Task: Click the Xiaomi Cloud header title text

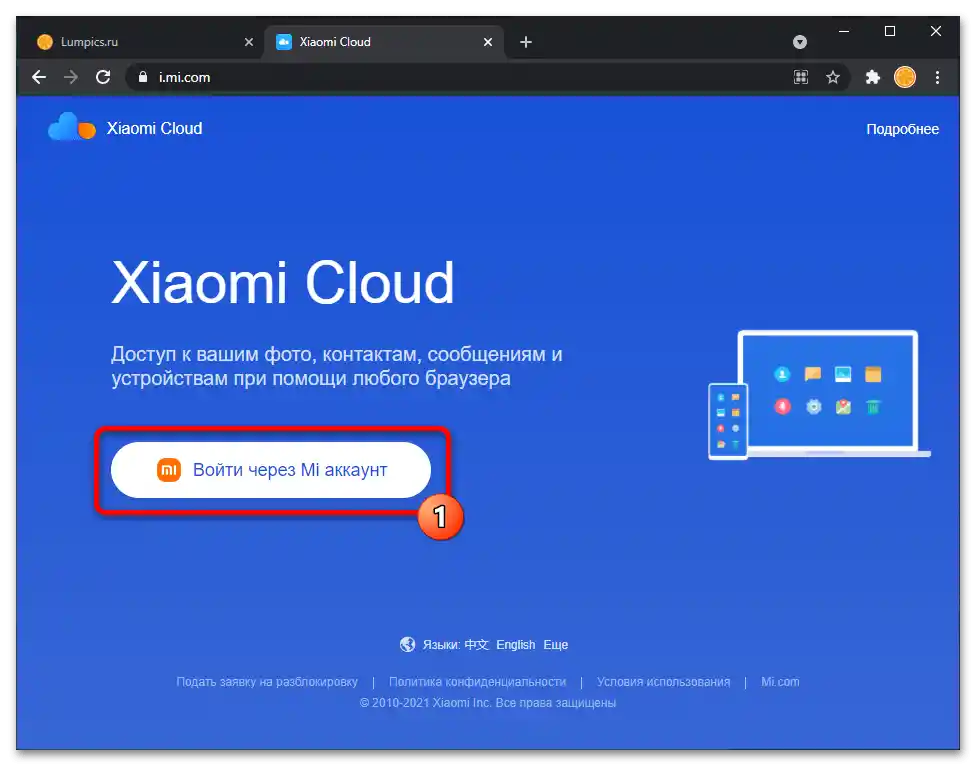Action: pyautogui.click(x=154, y=128)
